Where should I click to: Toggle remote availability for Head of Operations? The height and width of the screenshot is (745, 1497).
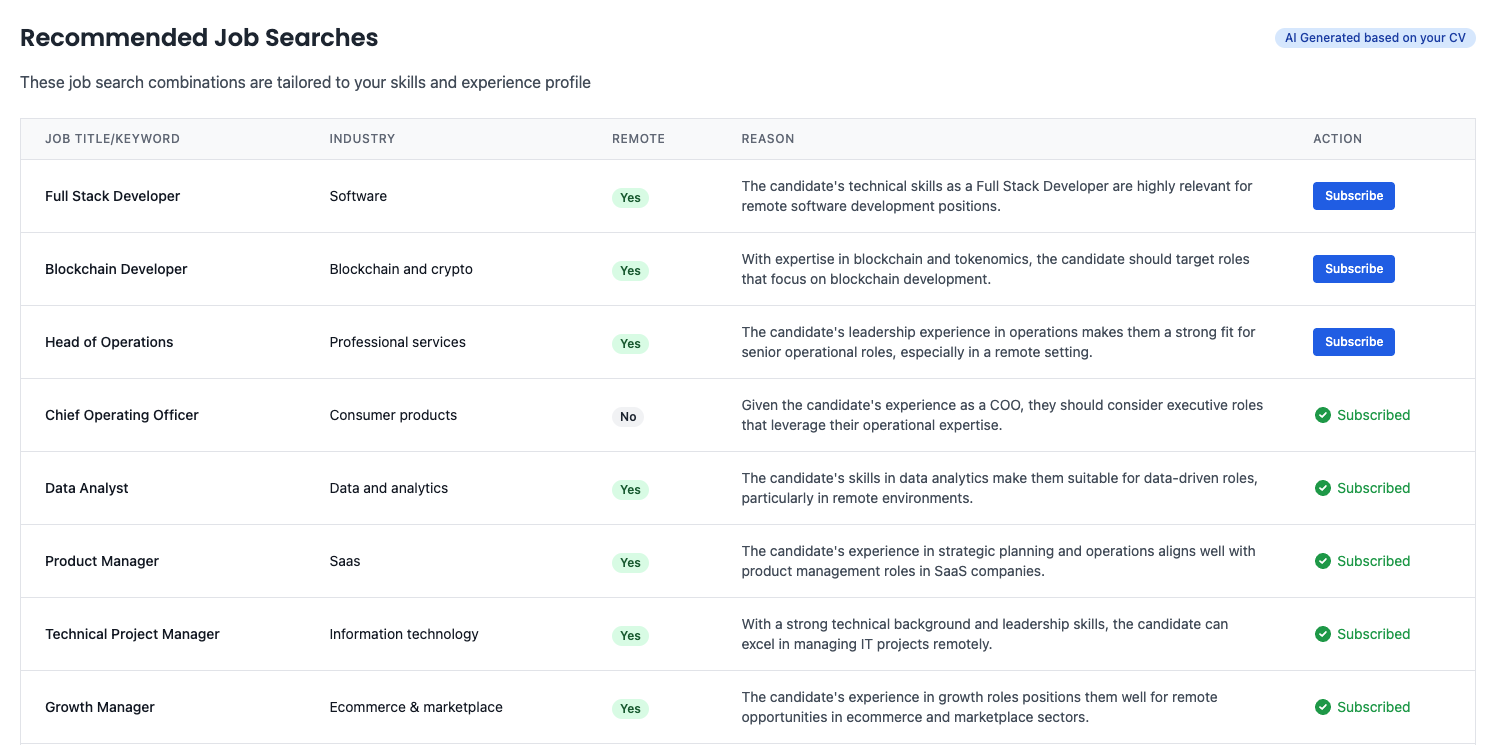(630, 343)
